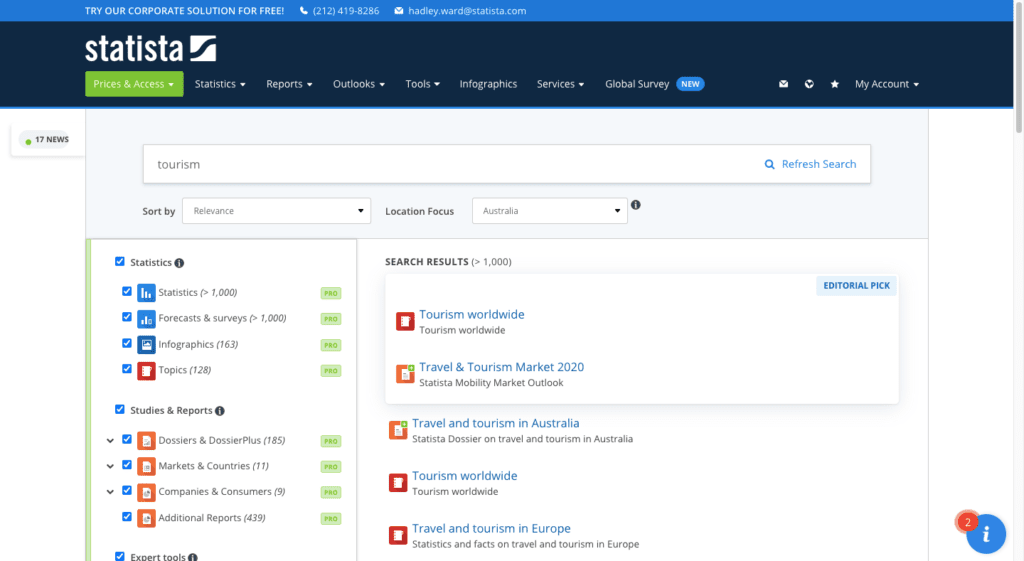Open Global Survey nav item
1024x561 pixels.
(654, 84)
